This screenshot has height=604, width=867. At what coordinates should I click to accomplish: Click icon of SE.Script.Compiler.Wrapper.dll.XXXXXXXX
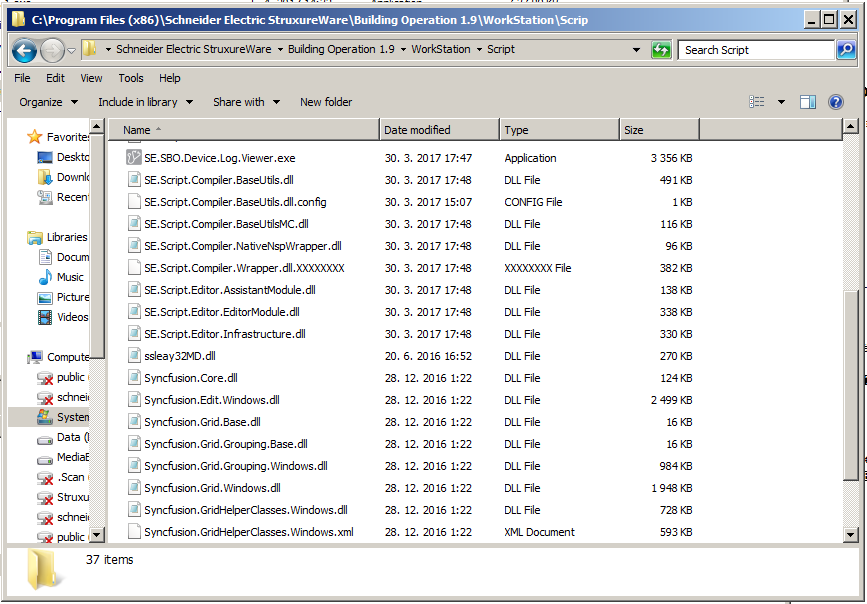pos(133,268)
